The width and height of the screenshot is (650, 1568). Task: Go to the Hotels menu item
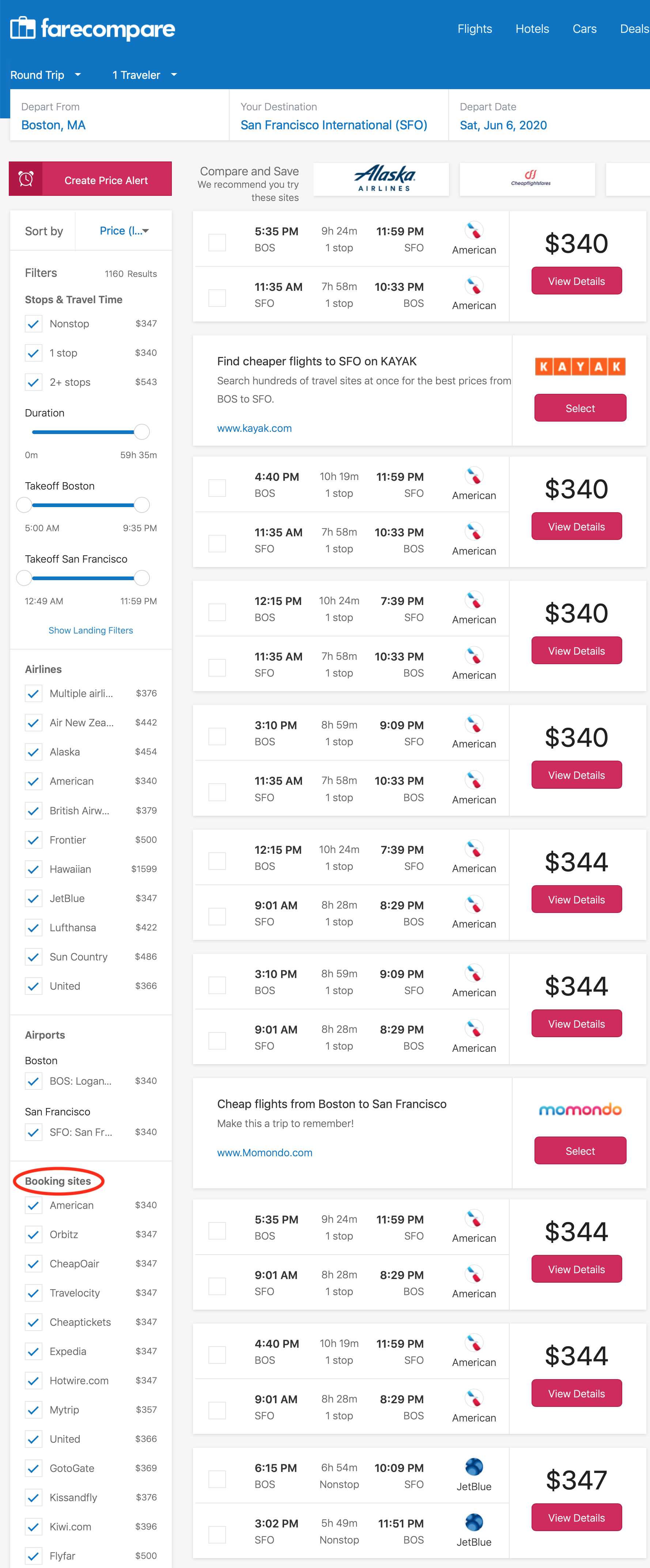532,28
